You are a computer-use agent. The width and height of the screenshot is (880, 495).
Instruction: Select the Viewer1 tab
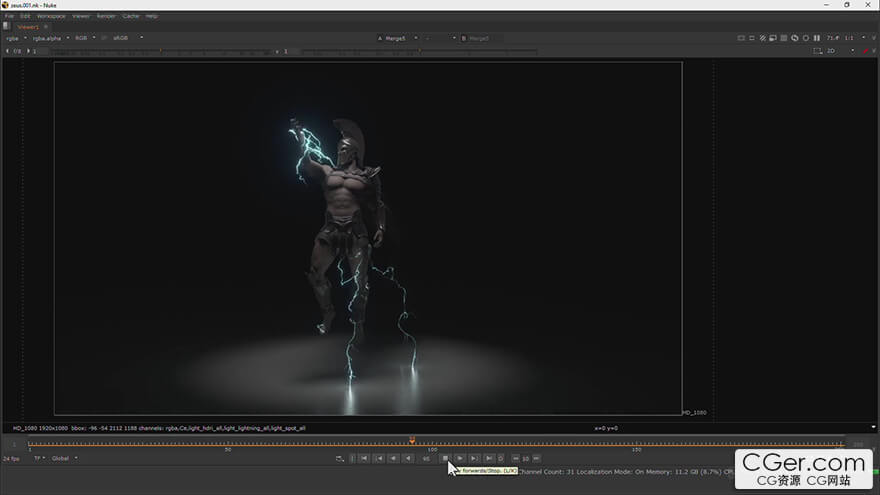[x=28, y=27]
